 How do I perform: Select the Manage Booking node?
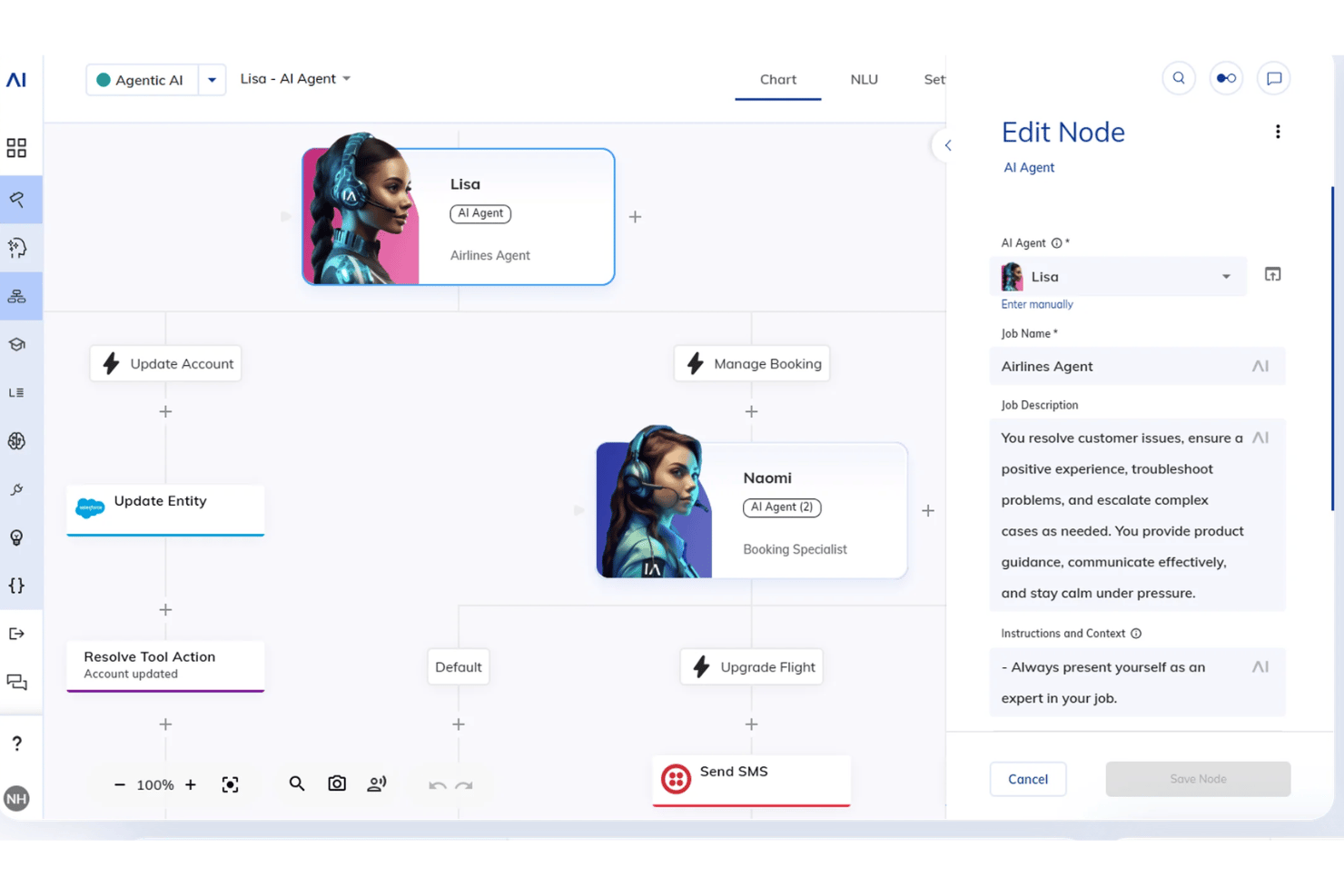click(752, 363)
